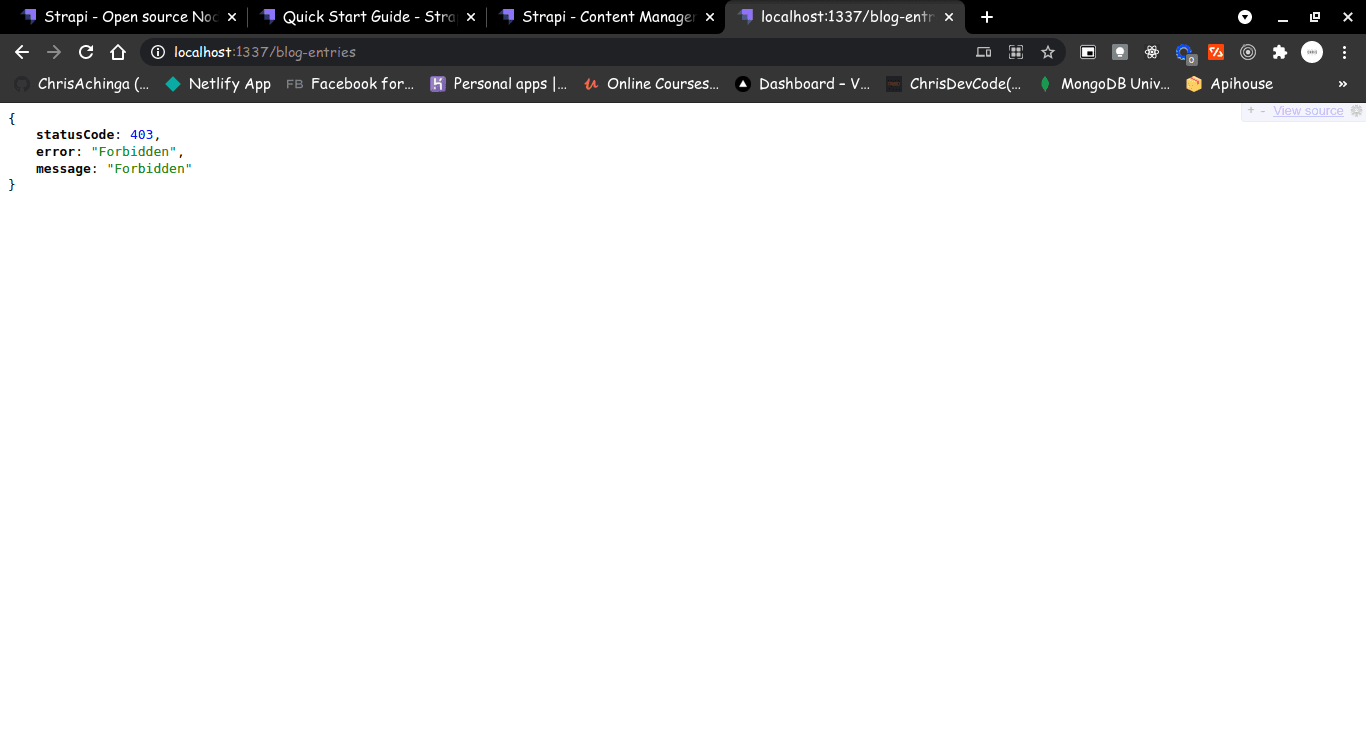The image size is (1366, 734).
Task: Open JSON viewer settings gear icon
Action: coord(1357,111)
